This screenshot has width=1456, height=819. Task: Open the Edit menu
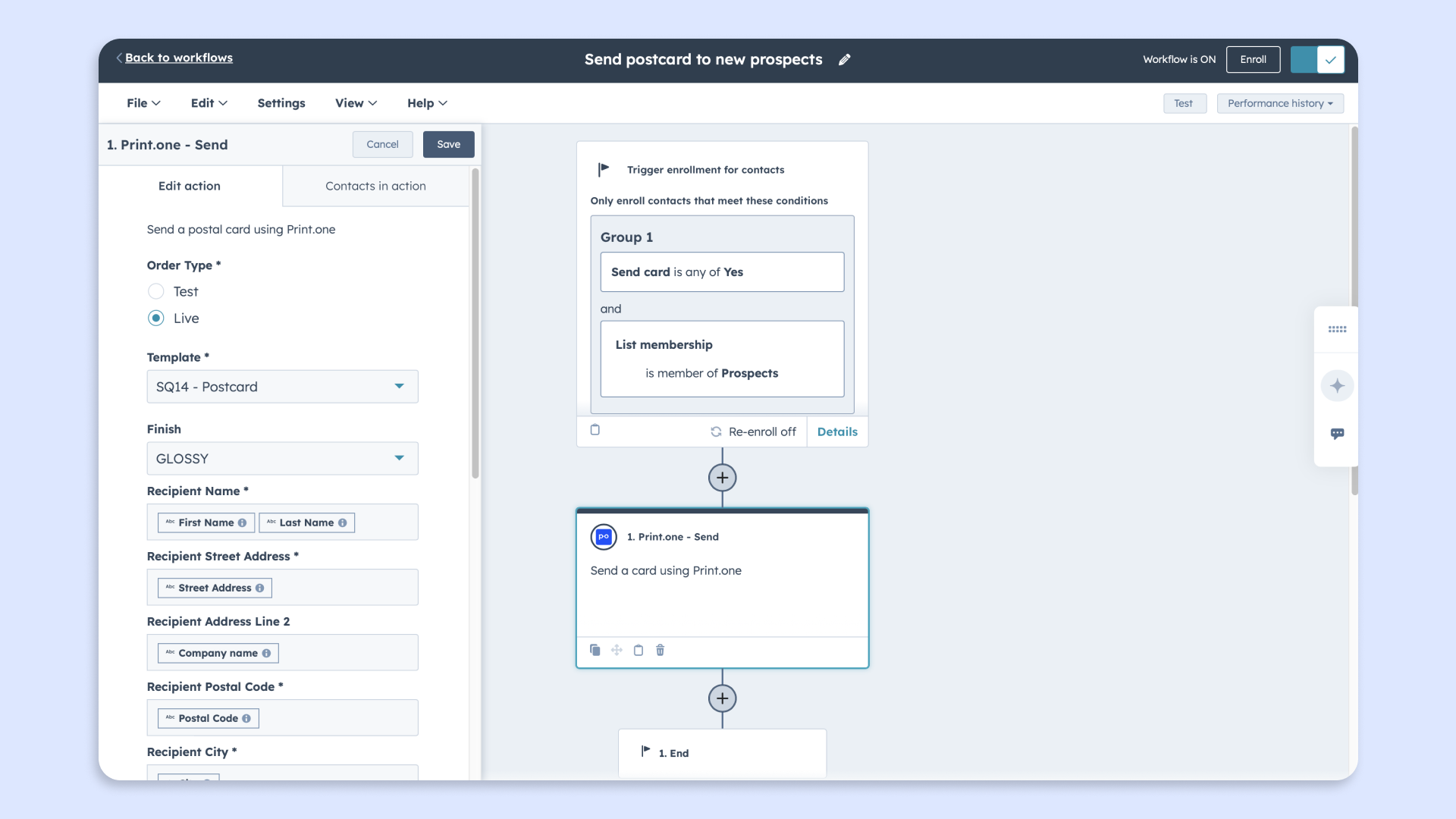coord(208,103)
